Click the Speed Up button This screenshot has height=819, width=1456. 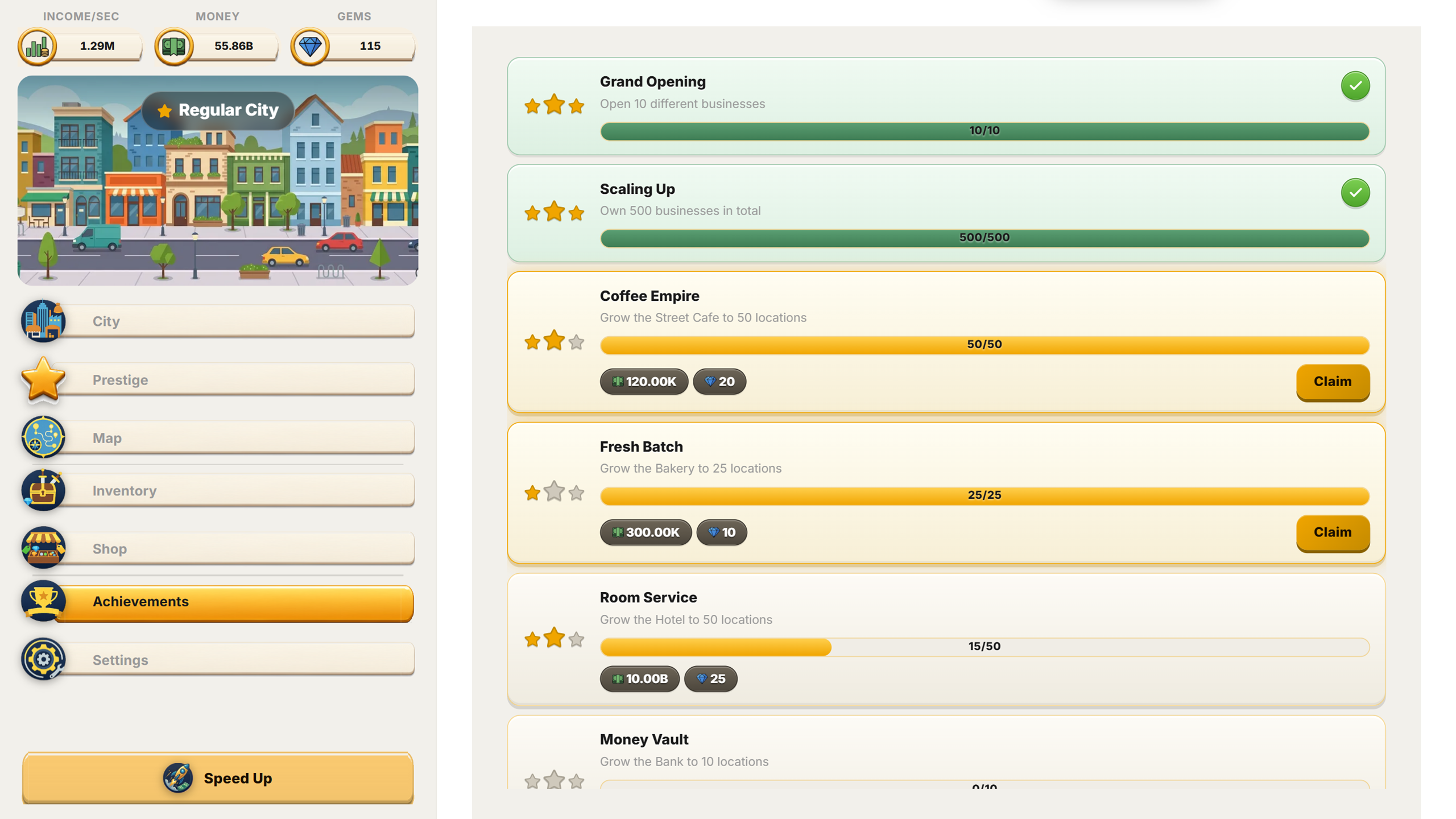[x=218, y=777]
